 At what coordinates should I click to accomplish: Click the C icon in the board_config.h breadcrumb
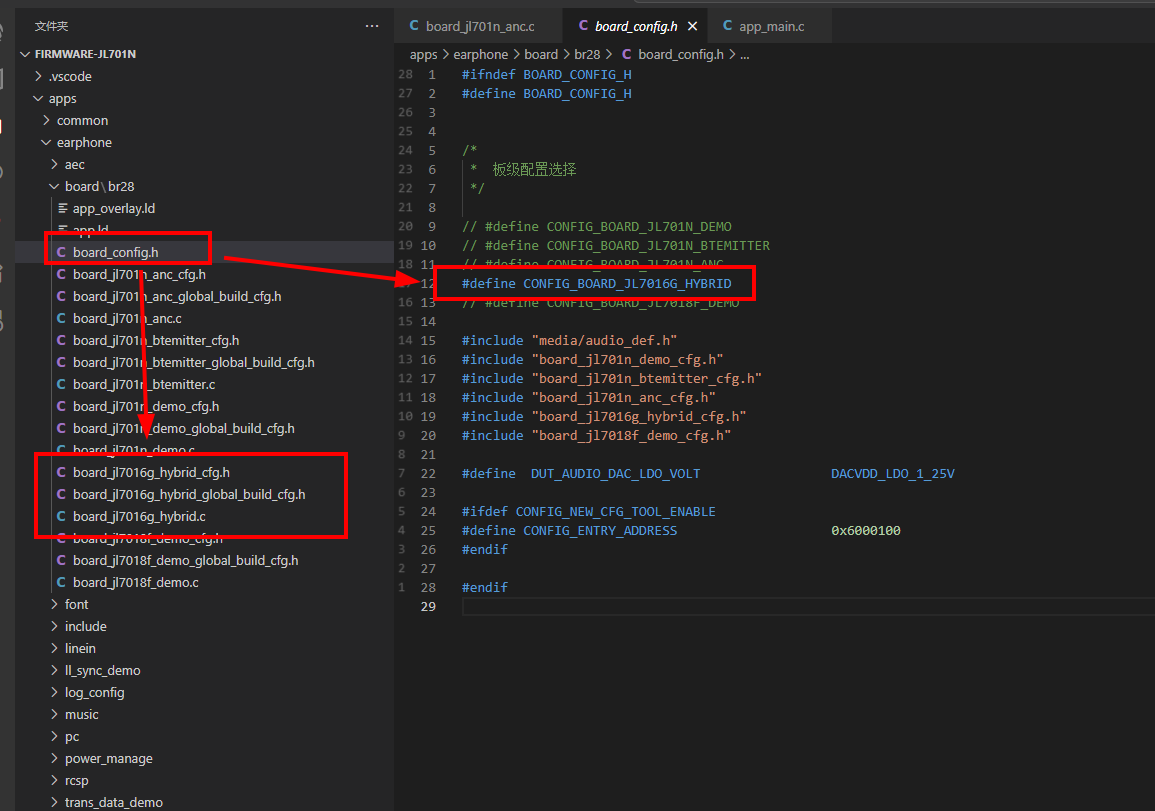click(627, 55)
